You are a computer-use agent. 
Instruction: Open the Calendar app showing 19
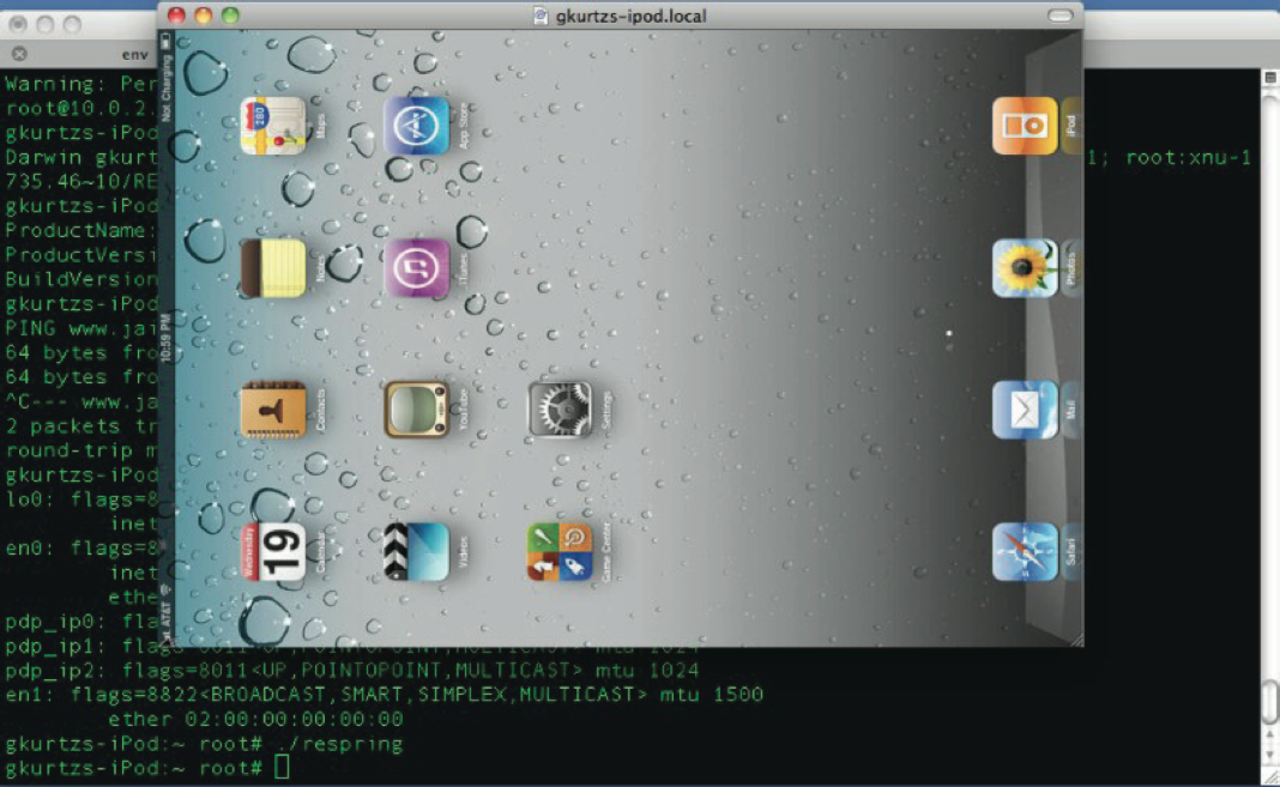point(272,552)
